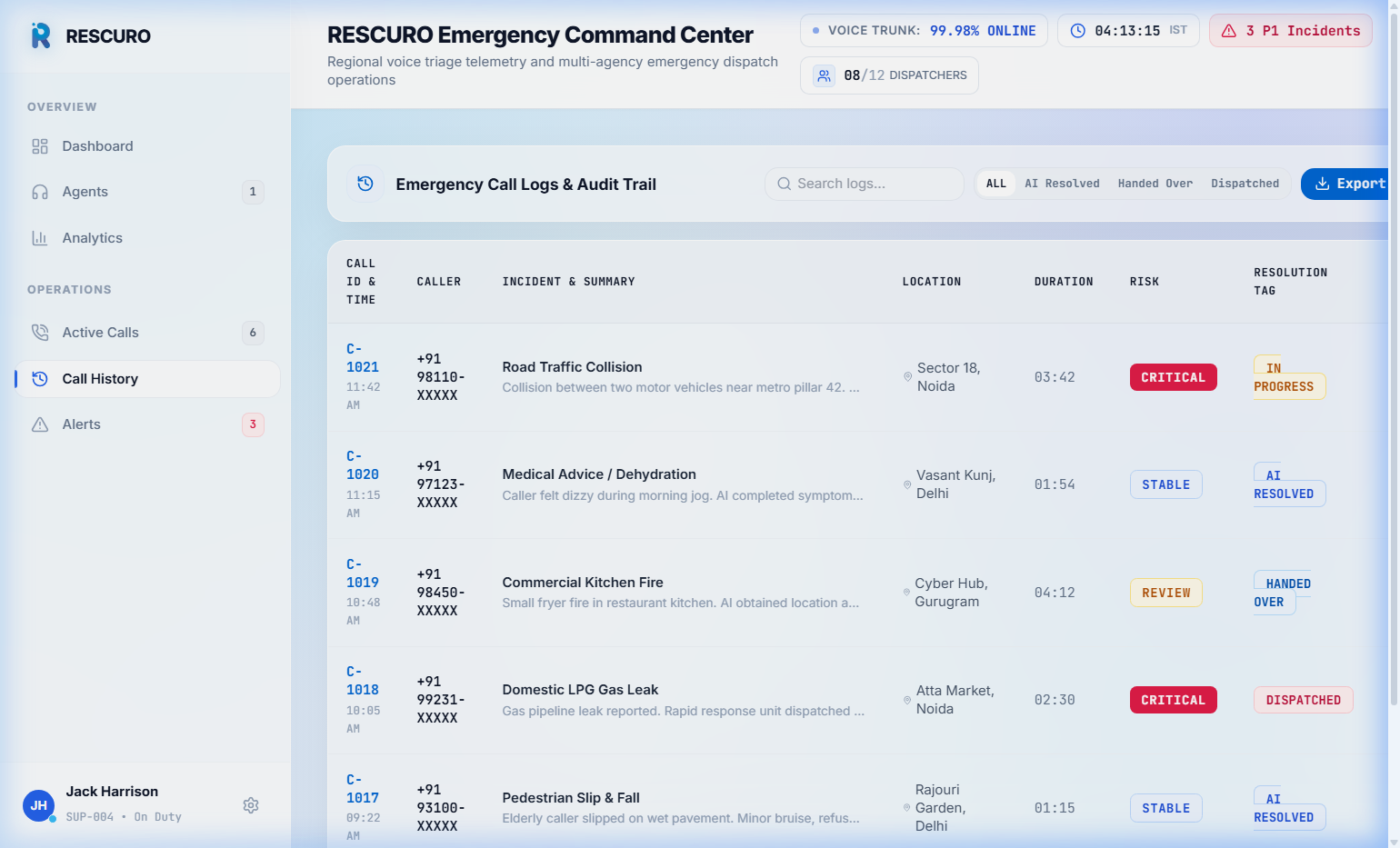This screenshot has width=1400, height=848.
Task: Click the 08/12 DISPATCHERS indicator
Action: point(889,75)
